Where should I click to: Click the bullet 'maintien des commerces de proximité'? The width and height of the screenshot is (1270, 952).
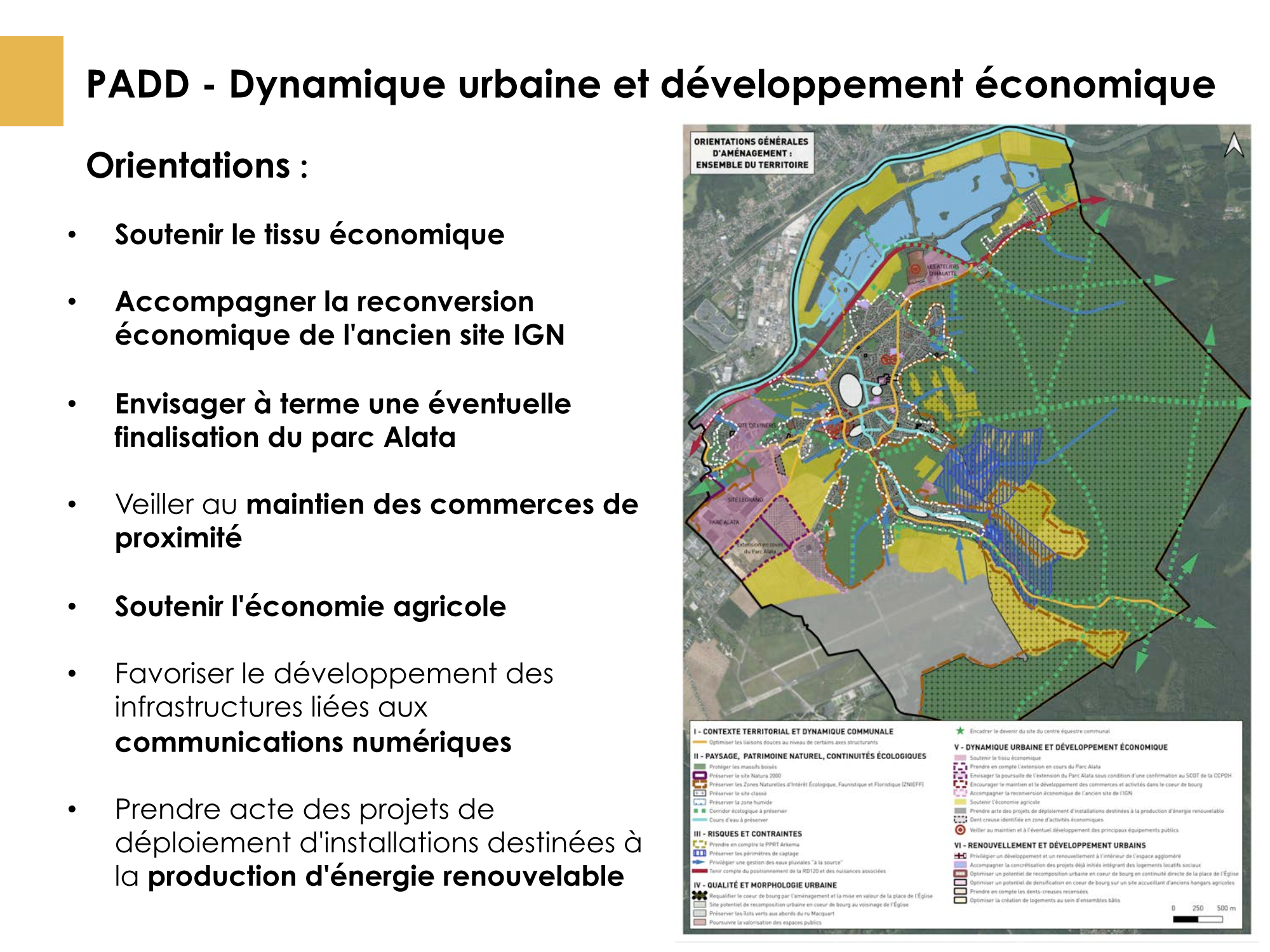click(377, 521)
